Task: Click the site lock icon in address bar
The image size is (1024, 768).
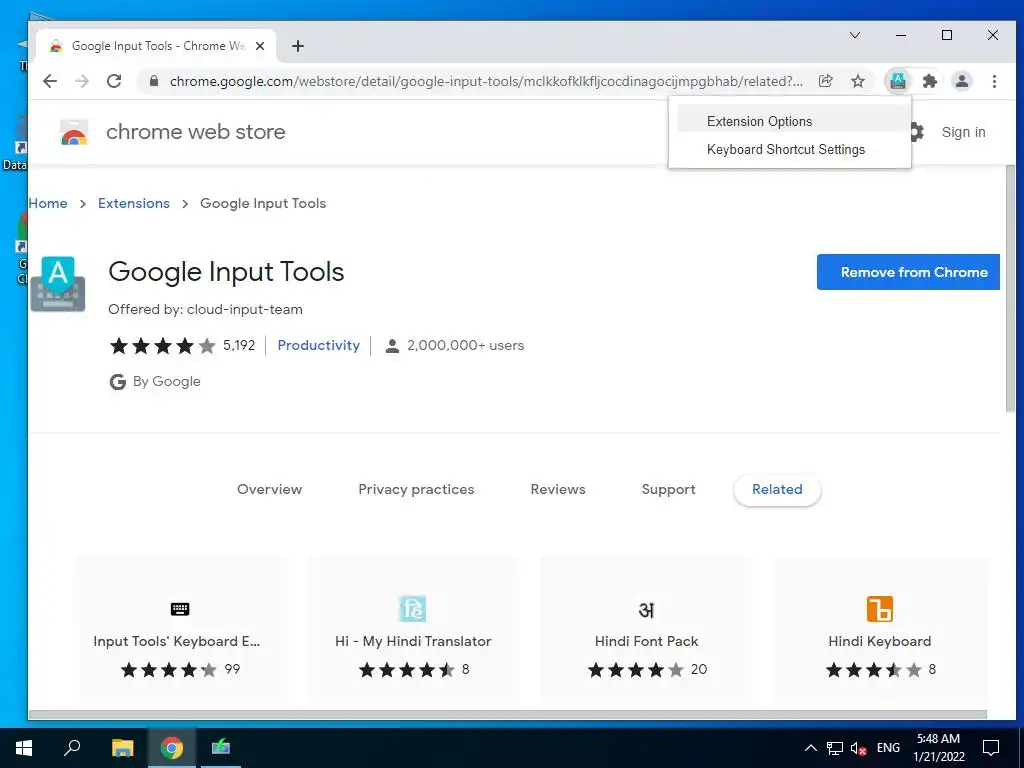Action: [154, 81]
